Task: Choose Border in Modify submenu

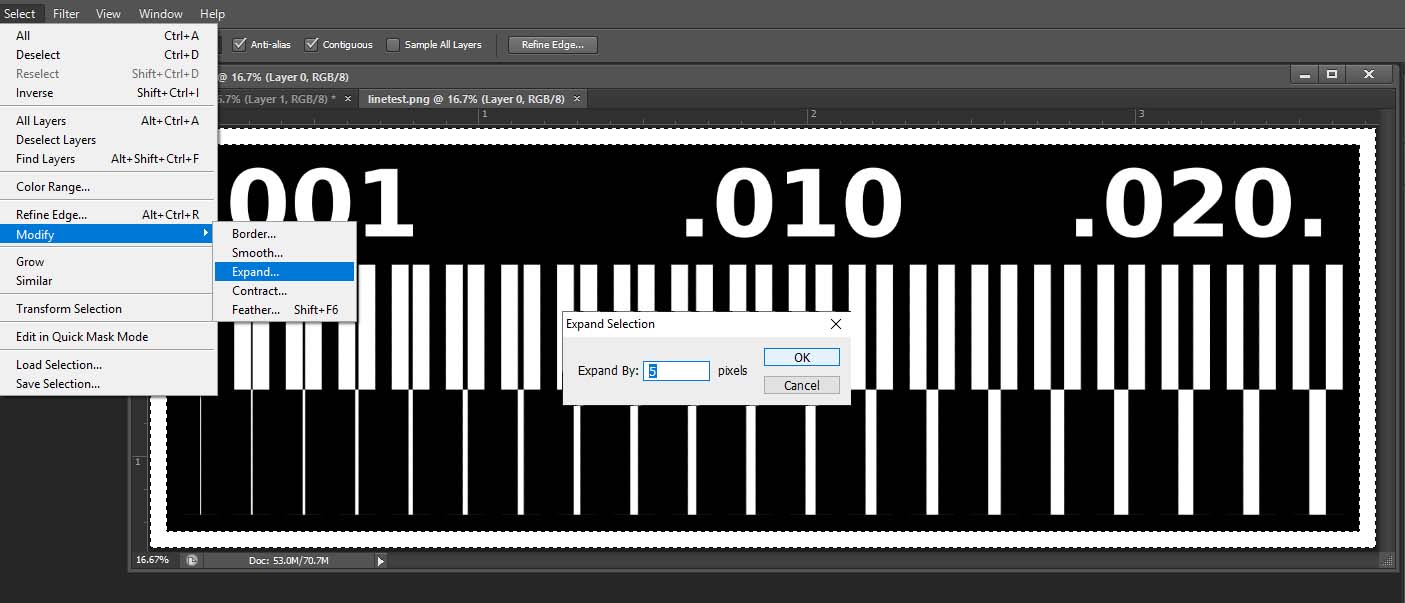Action: tap(285, 234)
